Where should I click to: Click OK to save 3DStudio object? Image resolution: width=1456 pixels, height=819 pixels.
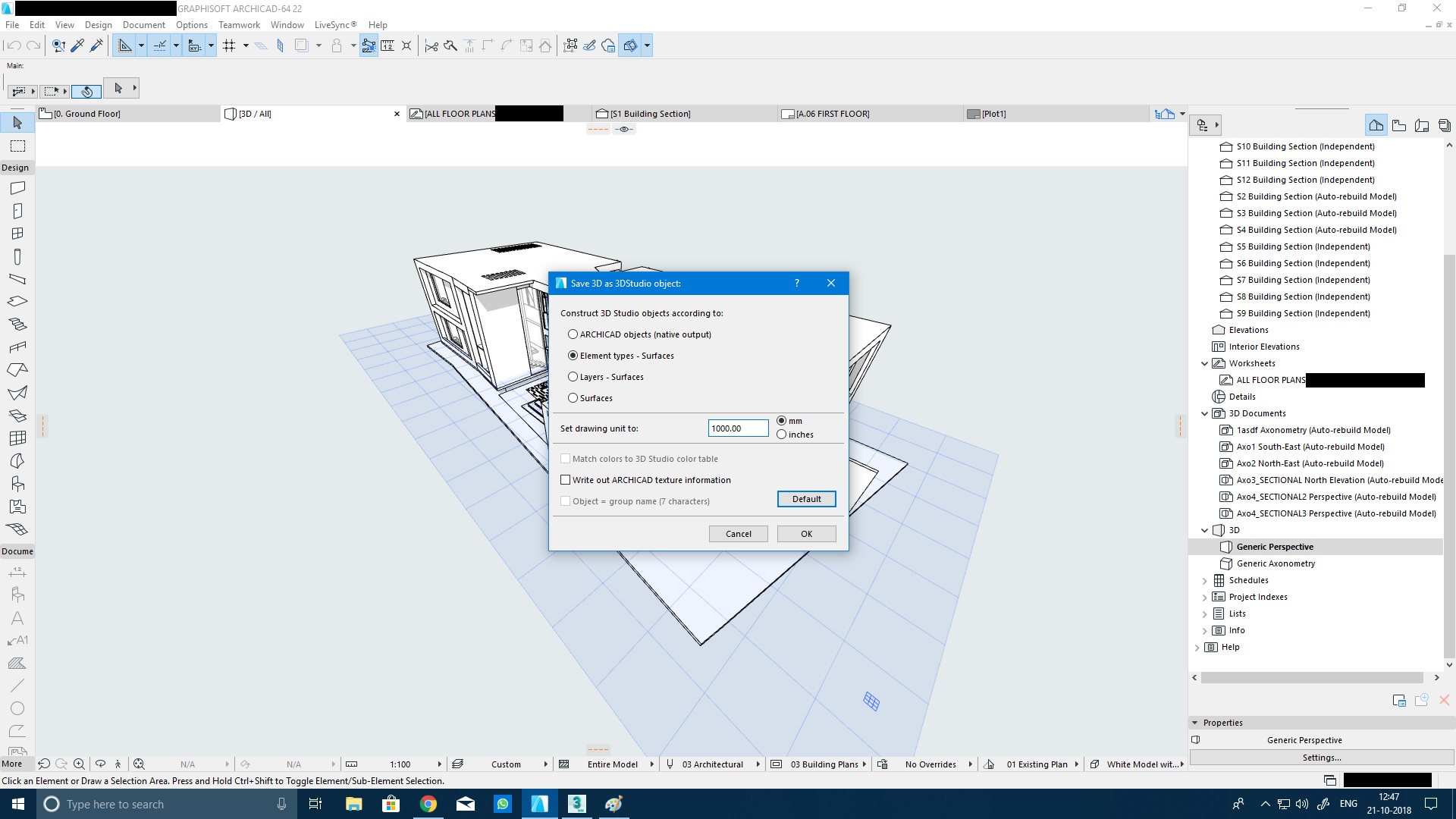[806, 534]
